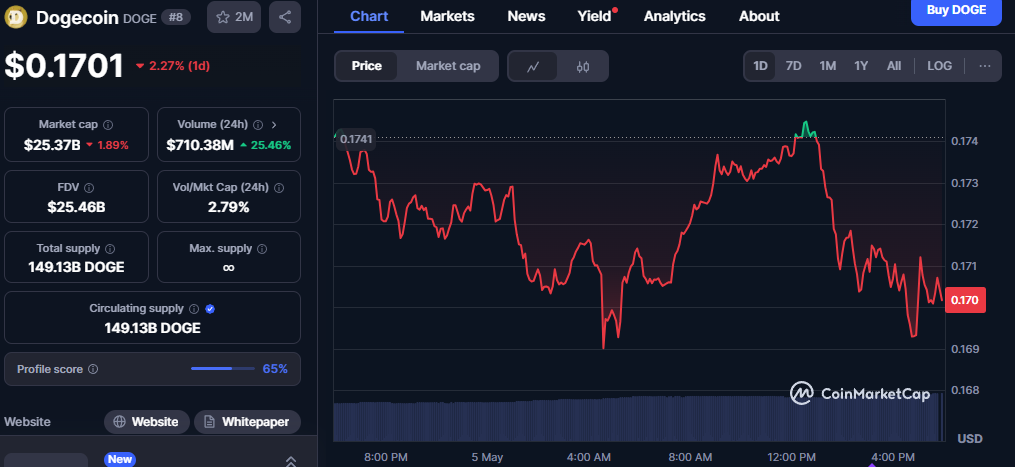
Task: Click the 1.89% market cap change text
Action: click(x=113, y=145)
